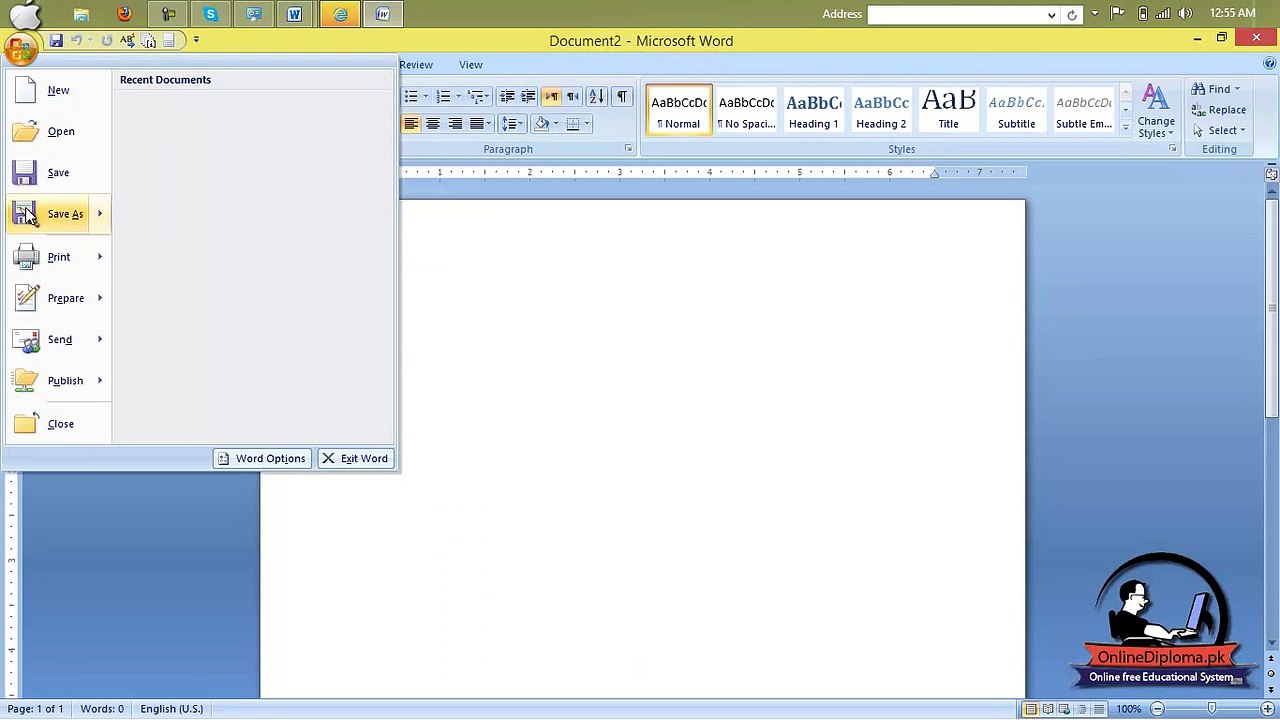Apply the Subtle Emphasis style
This screenshot has height=720, width=1280.
[1084, 110]
